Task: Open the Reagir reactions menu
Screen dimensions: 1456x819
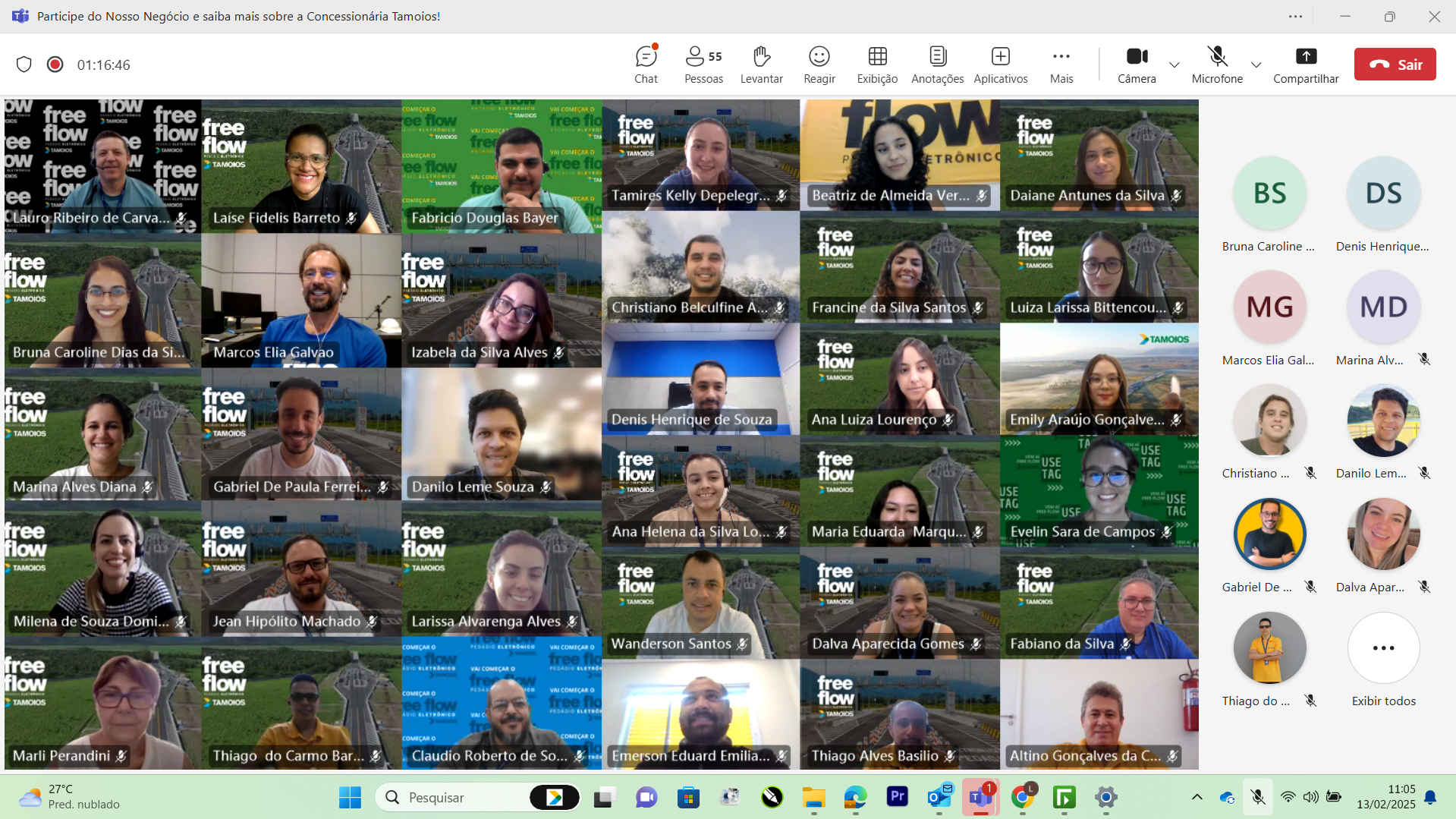Action: tap(819, 65)
